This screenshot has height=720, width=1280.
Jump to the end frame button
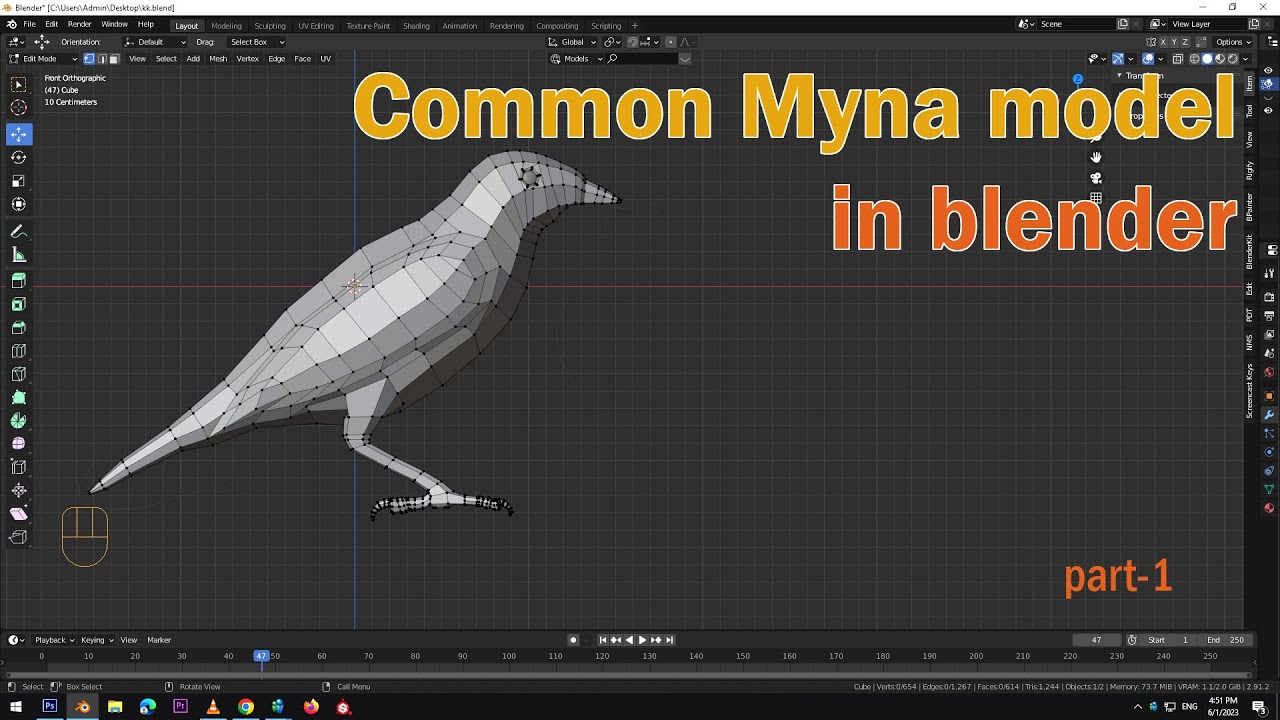tap(669, 640)
